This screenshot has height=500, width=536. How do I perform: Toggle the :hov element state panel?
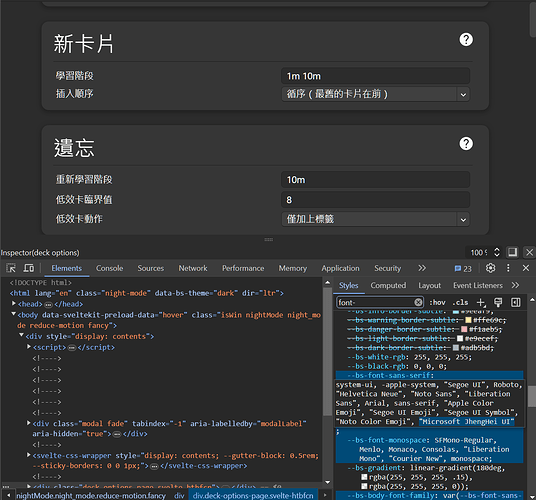(x=437, y=302)
